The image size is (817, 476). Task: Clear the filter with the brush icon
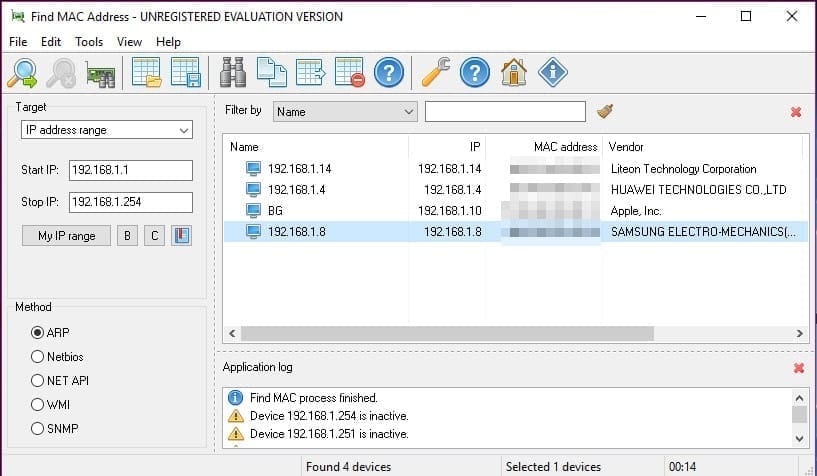pyautogui.click(x=604, y=111)
